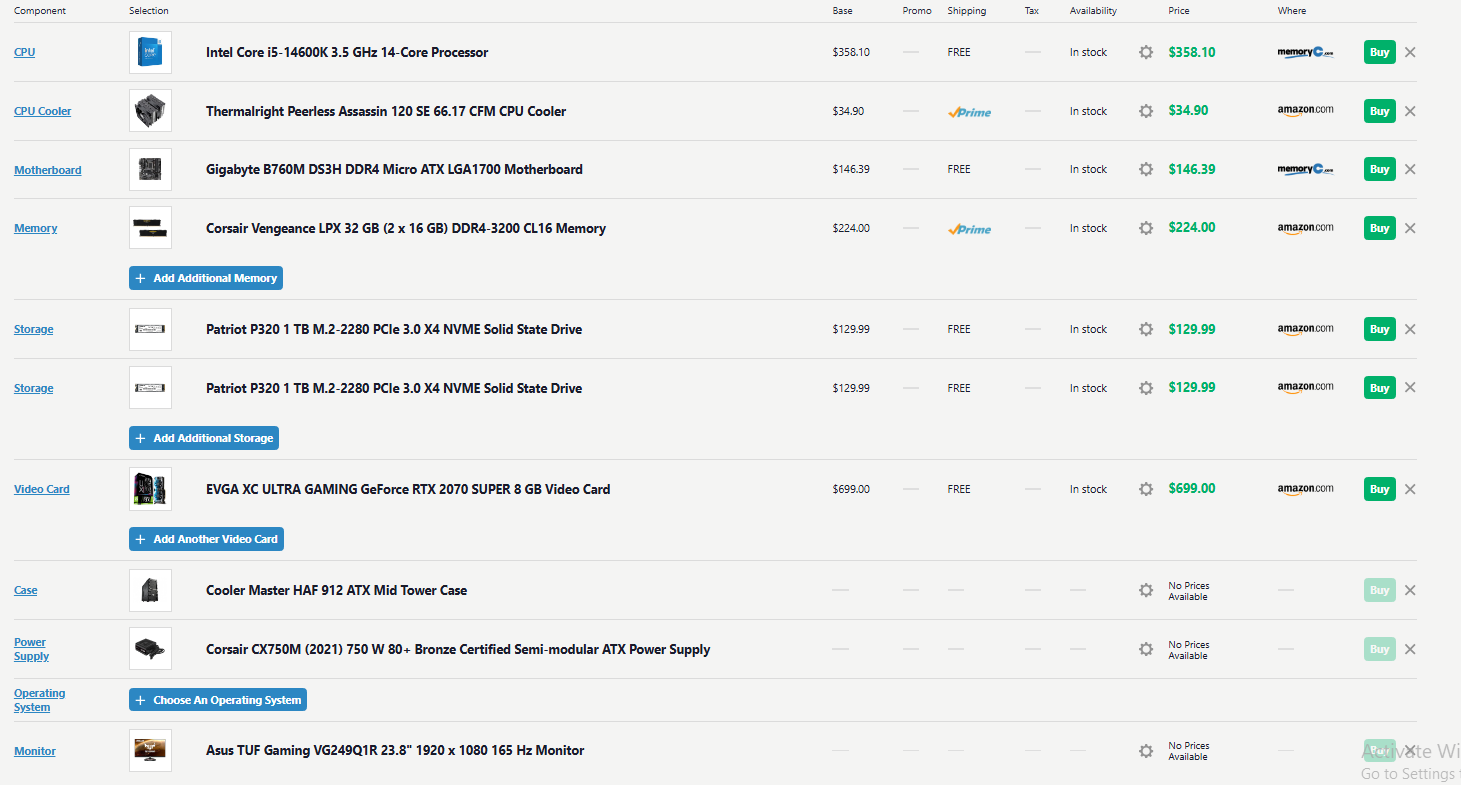Click the Prime shipping icon for Corsair memory
The width and height of the screenshot is (1461, 785).
tap(969, 229)
